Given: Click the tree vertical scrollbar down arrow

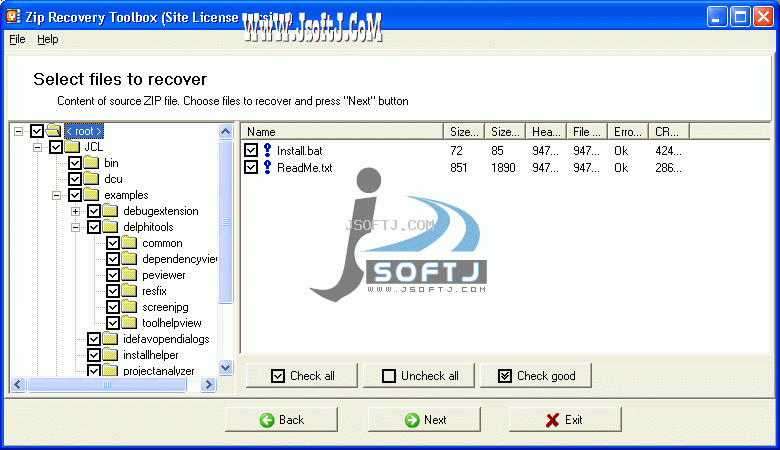Looking at the screenshot, I should click(x=225, y=368).
